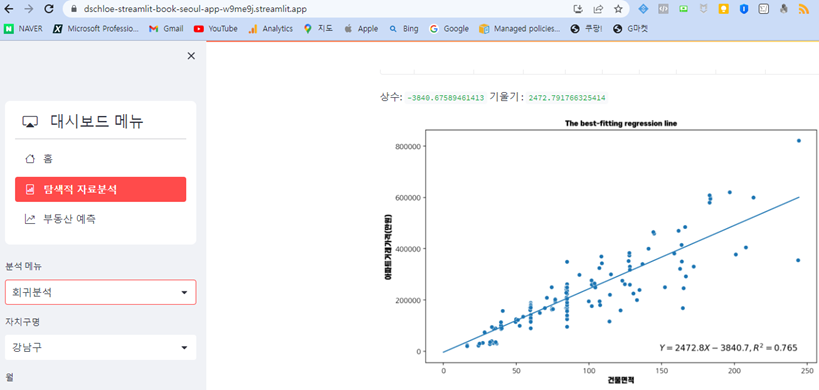The image size is (819, 390).
Task: Reload the Streamlit page
Action: [x=49, y=9]
